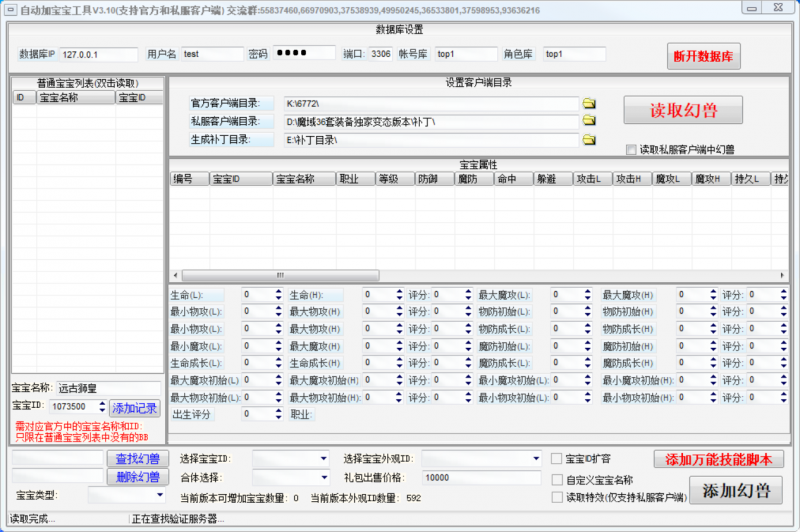Minimize the 自动加宝宝工具 window
800x532 pixels.
(x=752, y=8)
